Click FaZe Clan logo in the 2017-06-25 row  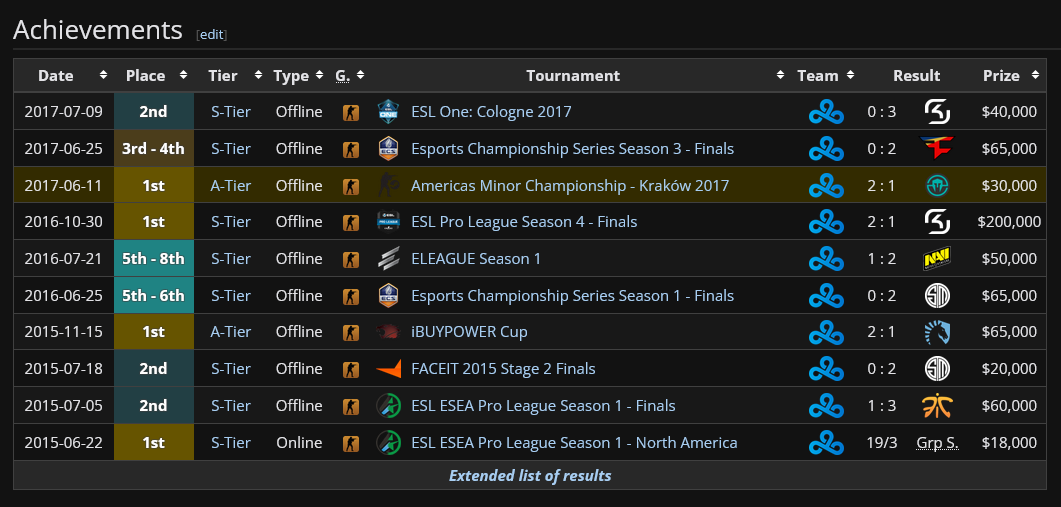point(937,149)
